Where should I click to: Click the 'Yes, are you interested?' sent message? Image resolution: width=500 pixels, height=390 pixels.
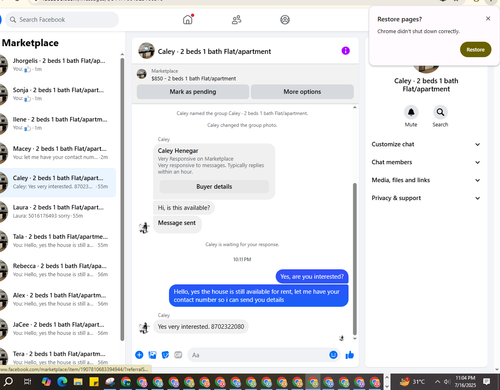[312, 277]
